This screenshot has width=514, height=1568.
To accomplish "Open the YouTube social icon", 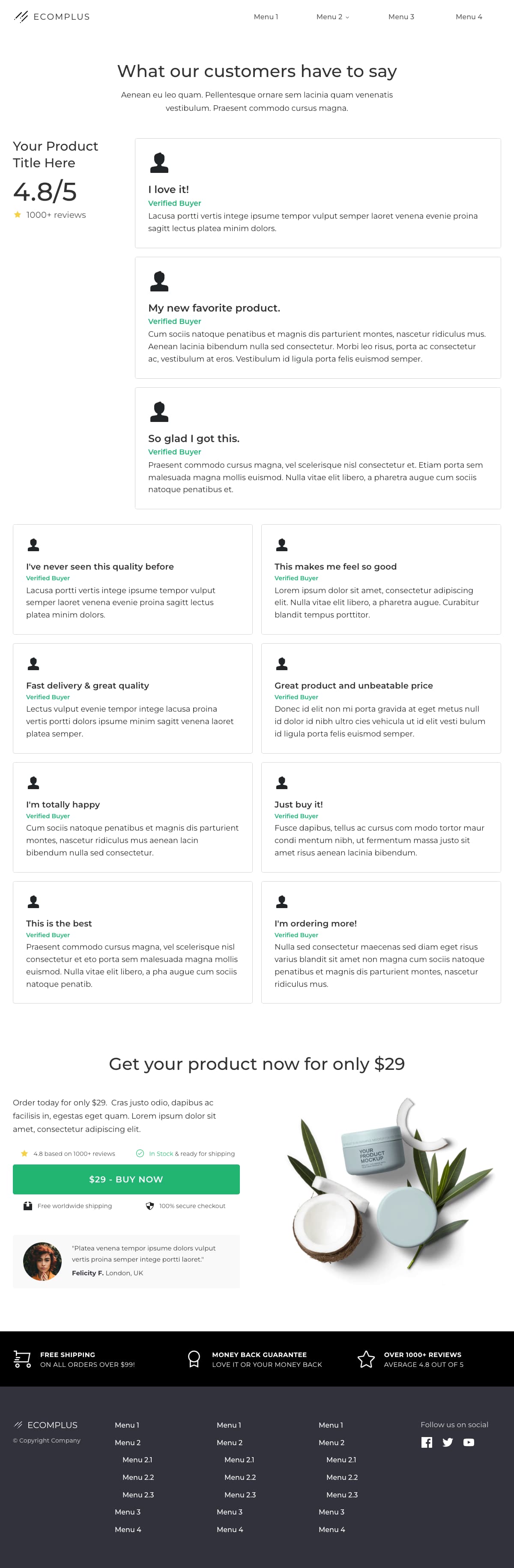I will [468, 1442].
